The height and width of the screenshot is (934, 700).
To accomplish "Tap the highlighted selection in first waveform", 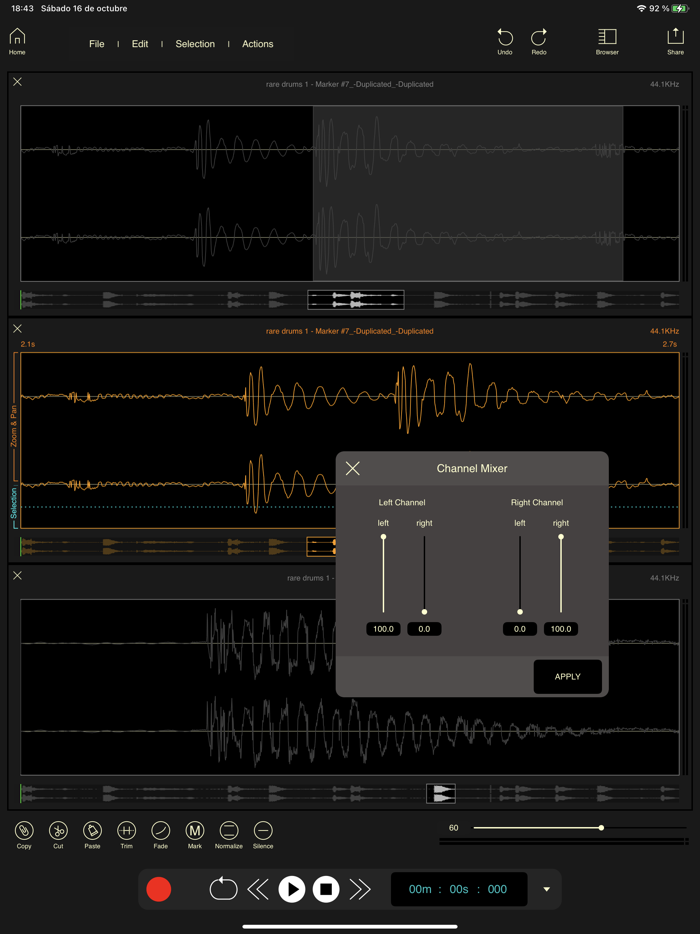I will (x=468, y=194).
